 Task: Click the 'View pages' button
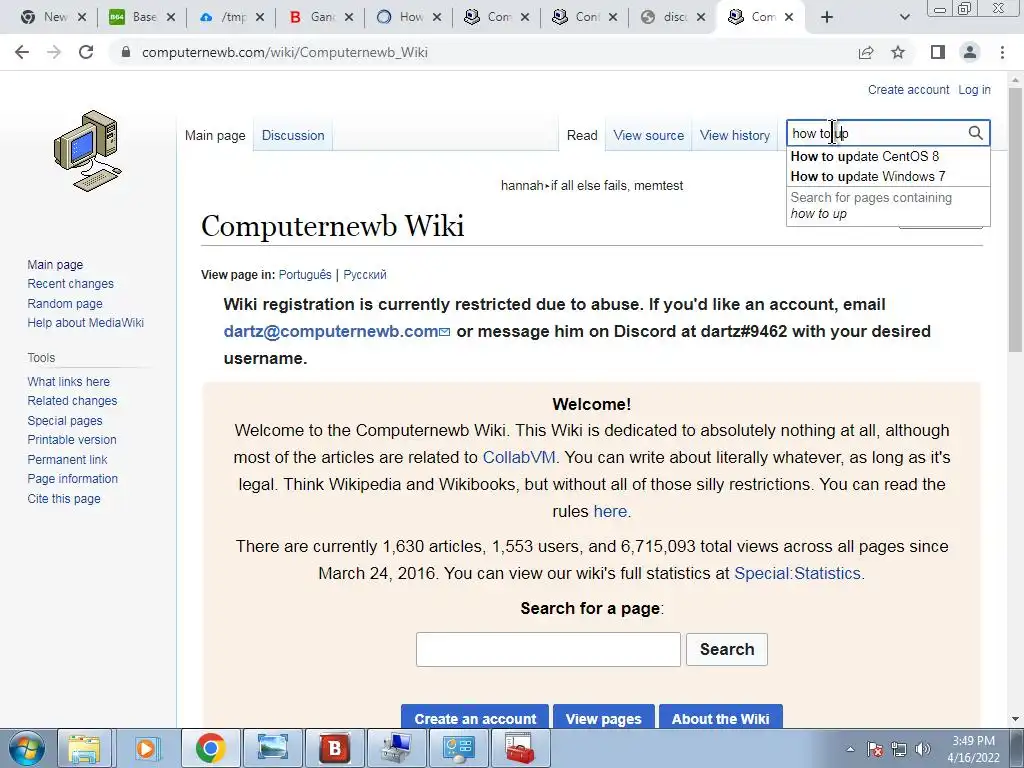(603, 716)
